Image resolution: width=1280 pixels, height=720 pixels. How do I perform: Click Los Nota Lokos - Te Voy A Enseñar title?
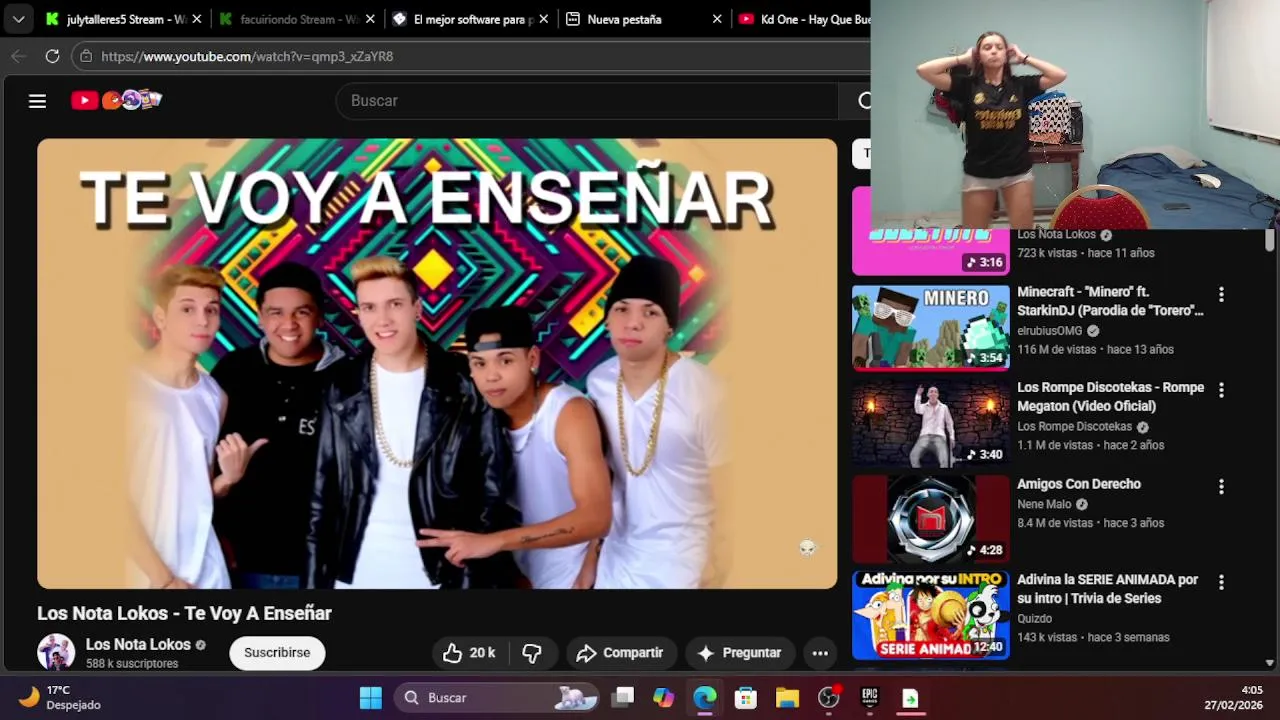184,613
